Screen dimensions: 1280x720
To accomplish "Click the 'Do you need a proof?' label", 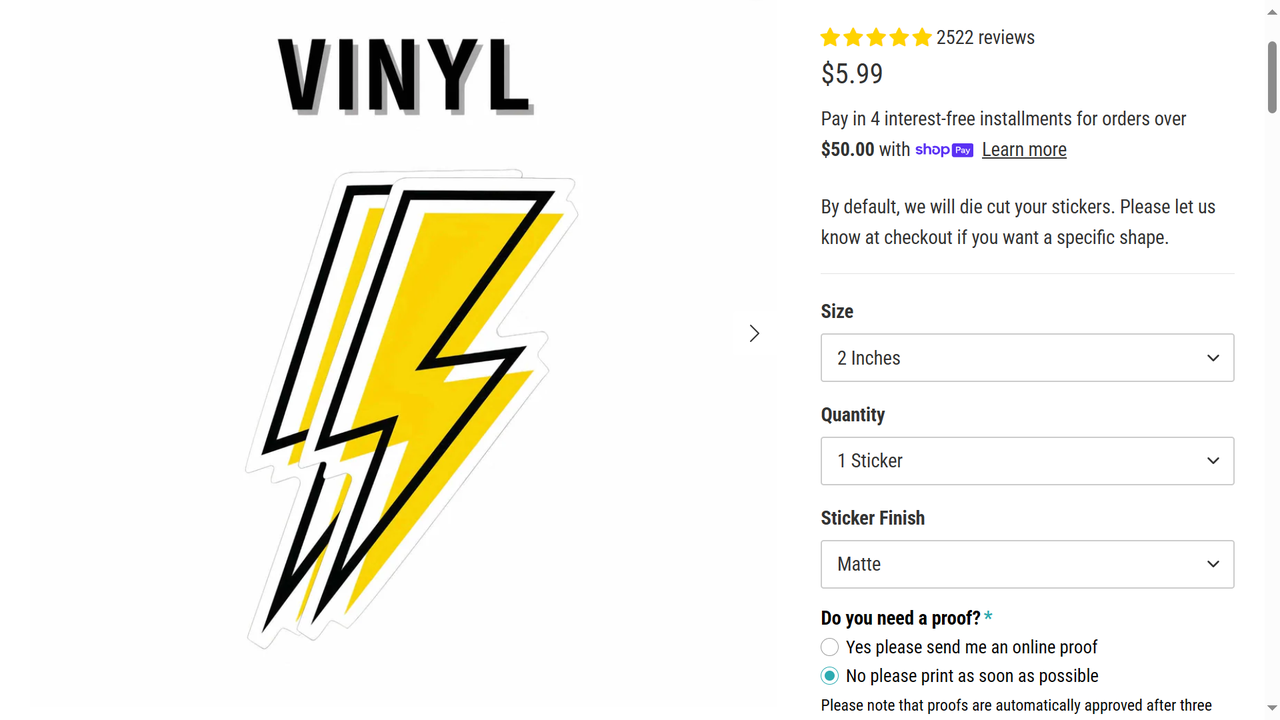I will (x=900, y=618).
